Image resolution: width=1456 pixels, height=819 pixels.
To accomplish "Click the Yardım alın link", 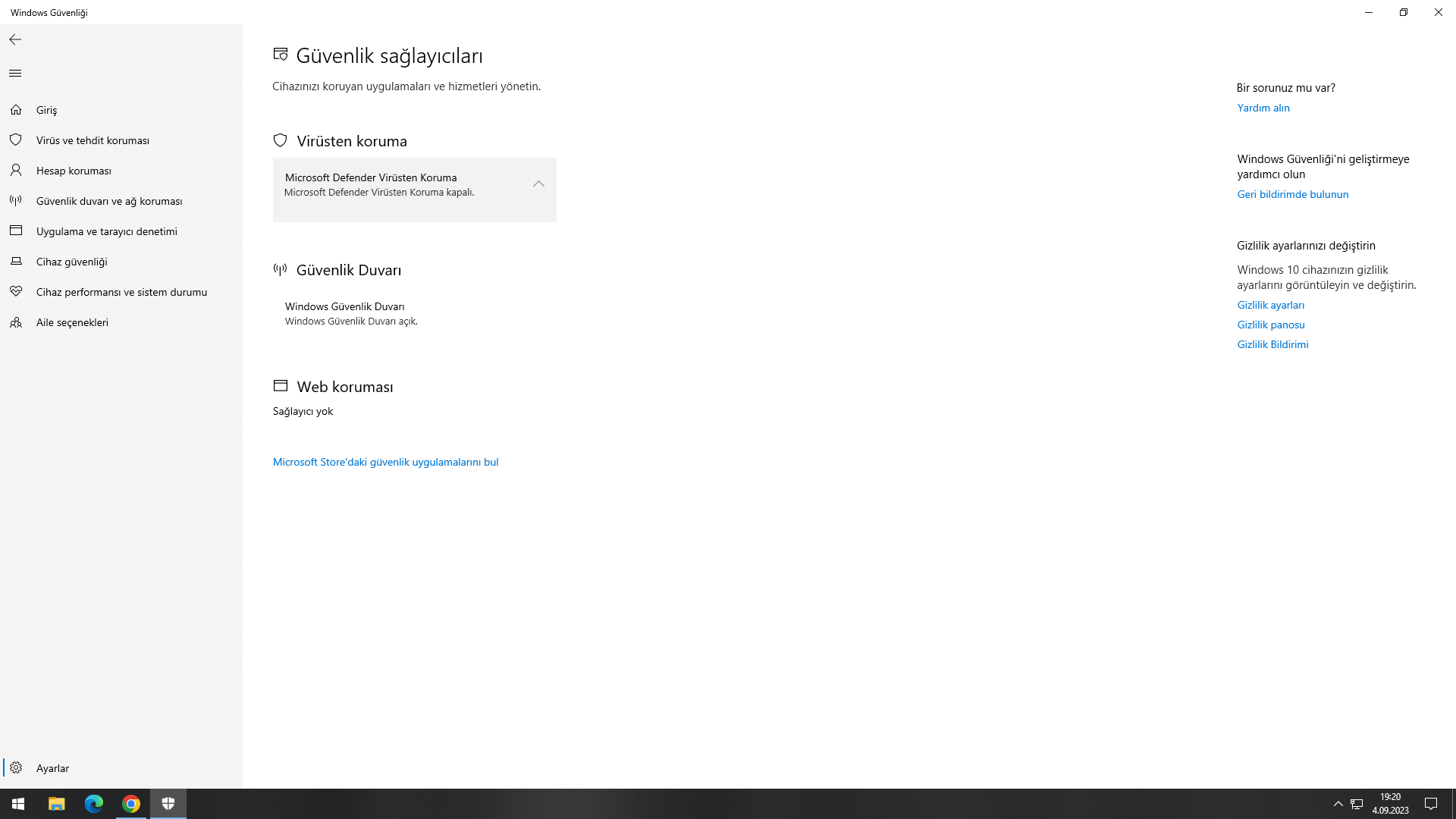I will coord(1263,108).
